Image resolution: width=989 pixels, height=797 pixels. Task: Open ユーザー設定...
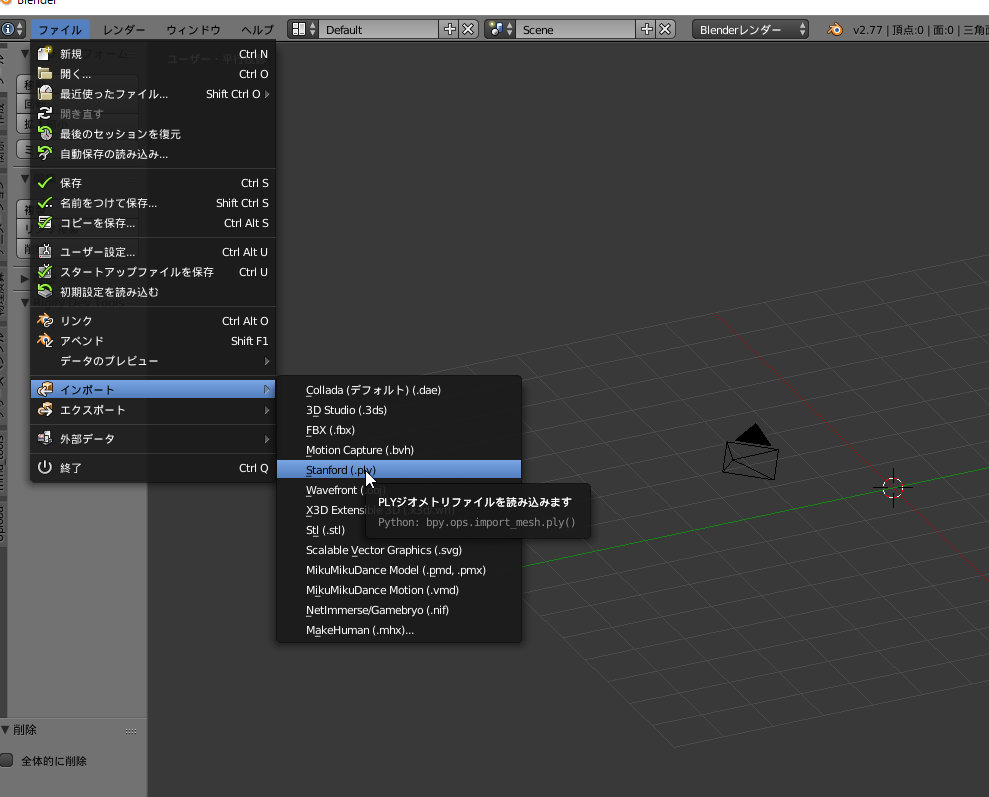153,252
